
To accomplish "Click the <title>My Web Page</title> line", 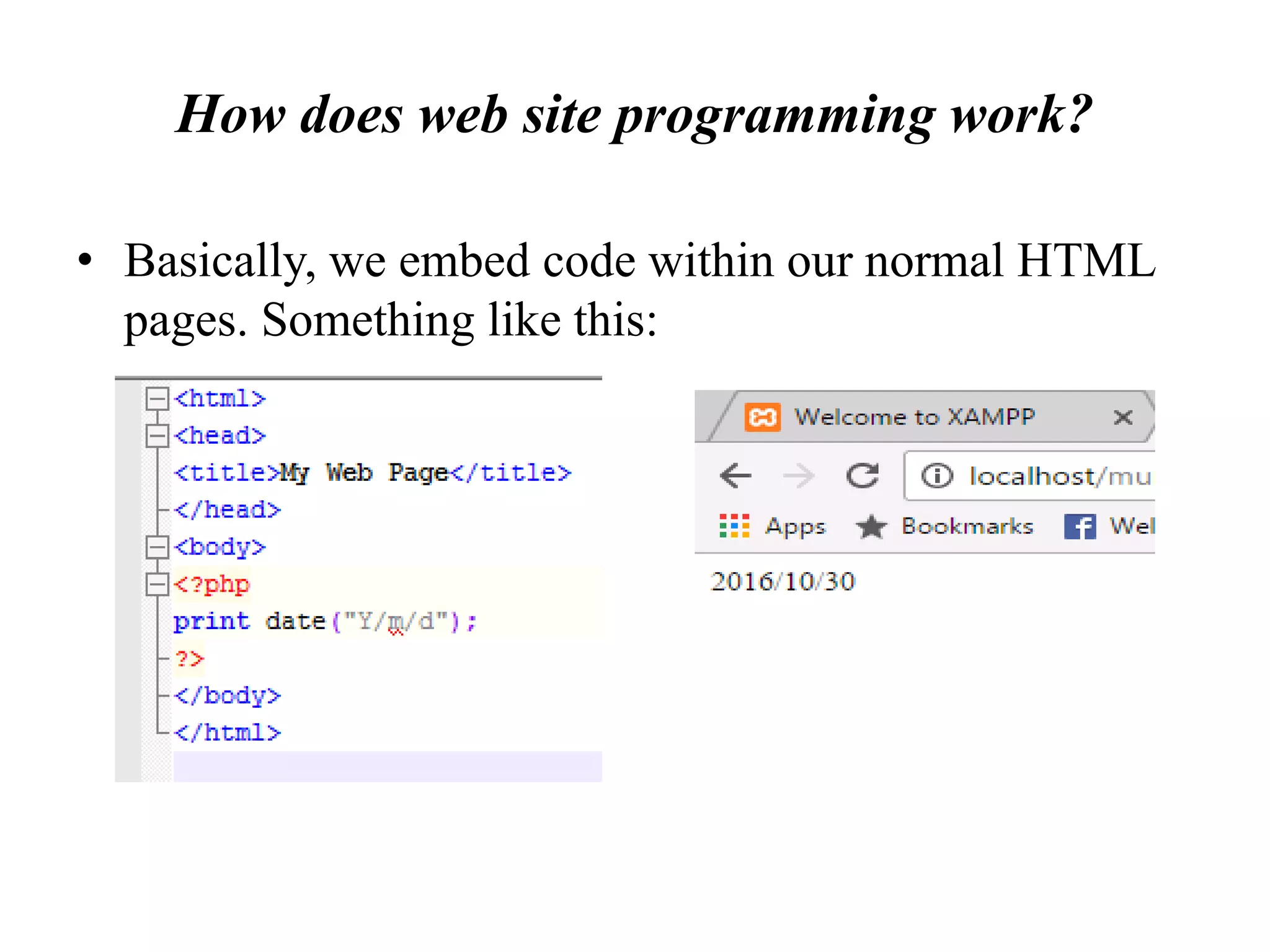I will point(372,473).
